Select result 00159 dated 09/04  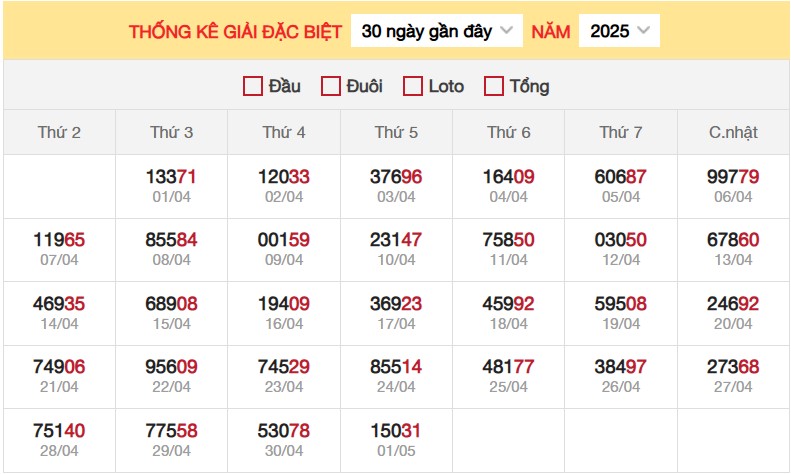[x=284, y=240]
